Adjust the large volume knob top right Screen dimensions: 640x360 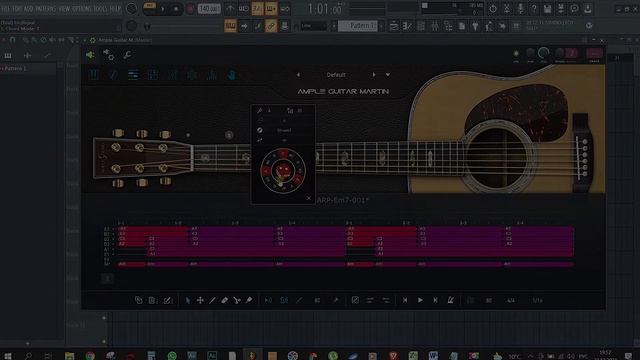[544, 53]
